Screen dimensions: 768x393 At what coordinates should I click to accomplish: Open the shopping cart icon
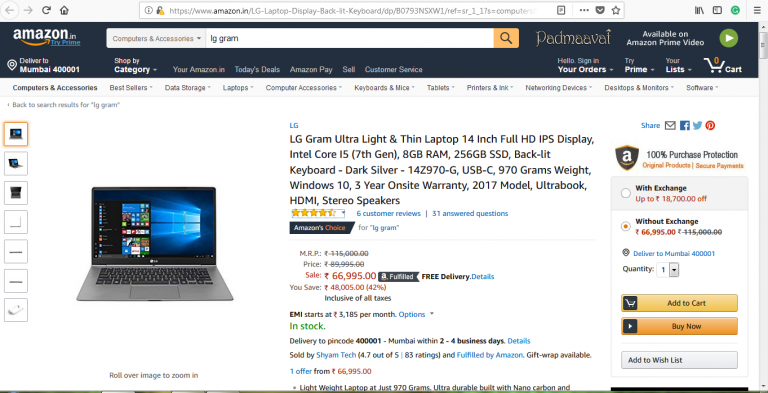click(722, 65)
